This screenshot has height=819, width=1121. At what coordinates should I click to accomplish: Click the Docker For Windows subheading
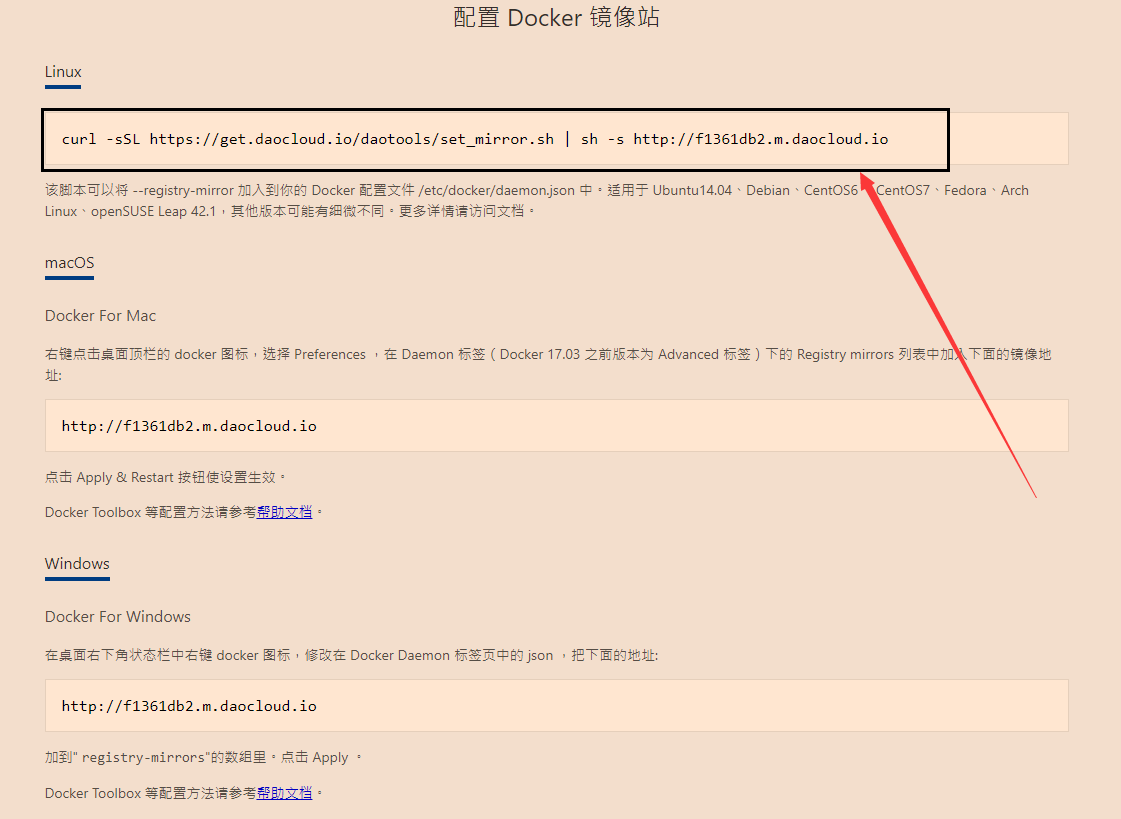118,617
